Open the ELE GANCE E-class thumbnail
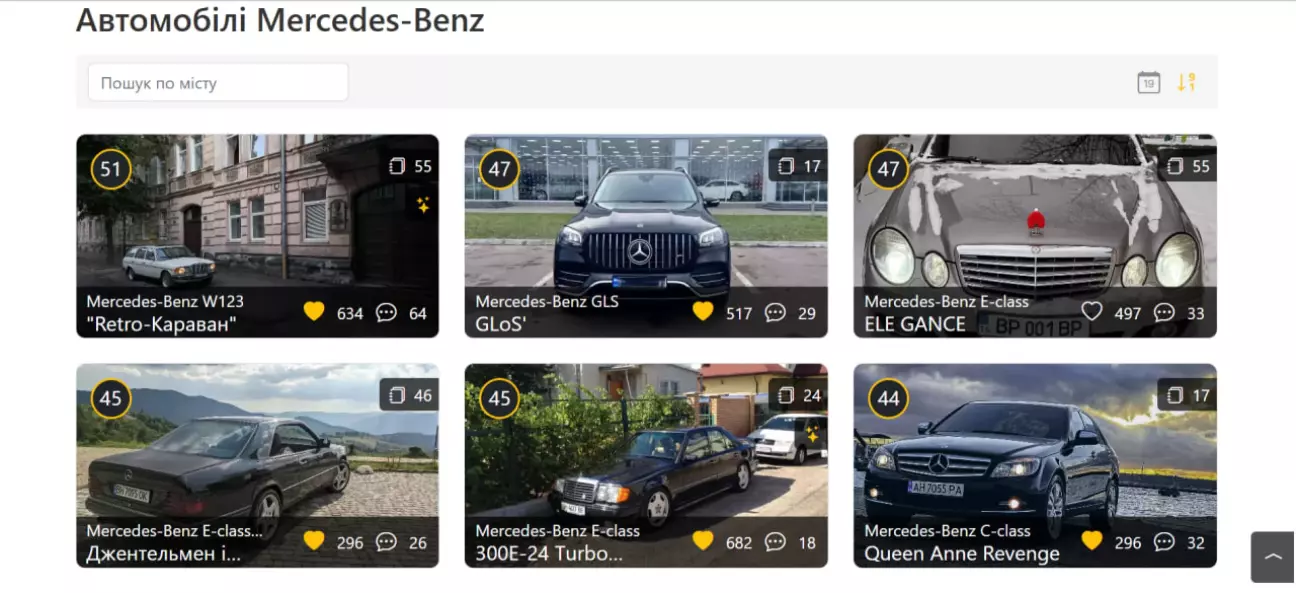Viewport: 1296px width, 593px height. tap(1035, 236)
